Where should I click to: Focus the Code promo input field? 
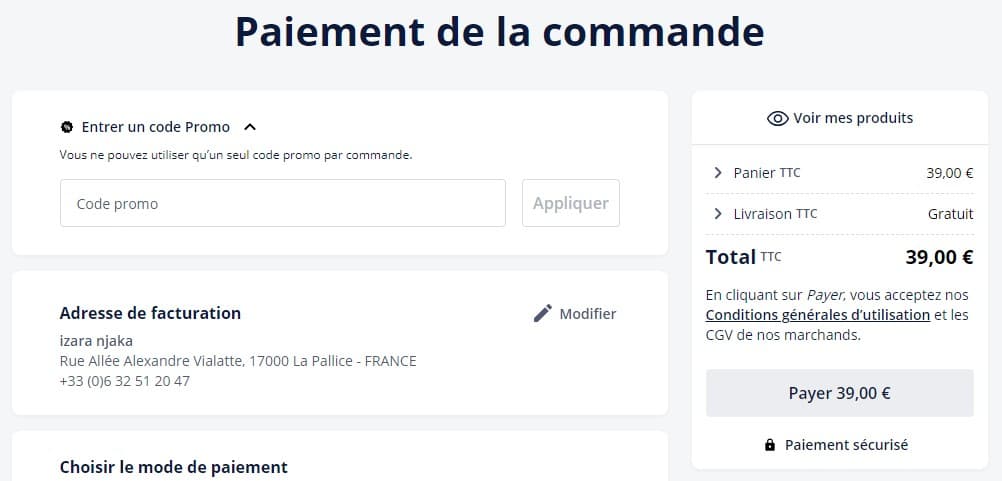pyautogui.click(x=283, y=203)
